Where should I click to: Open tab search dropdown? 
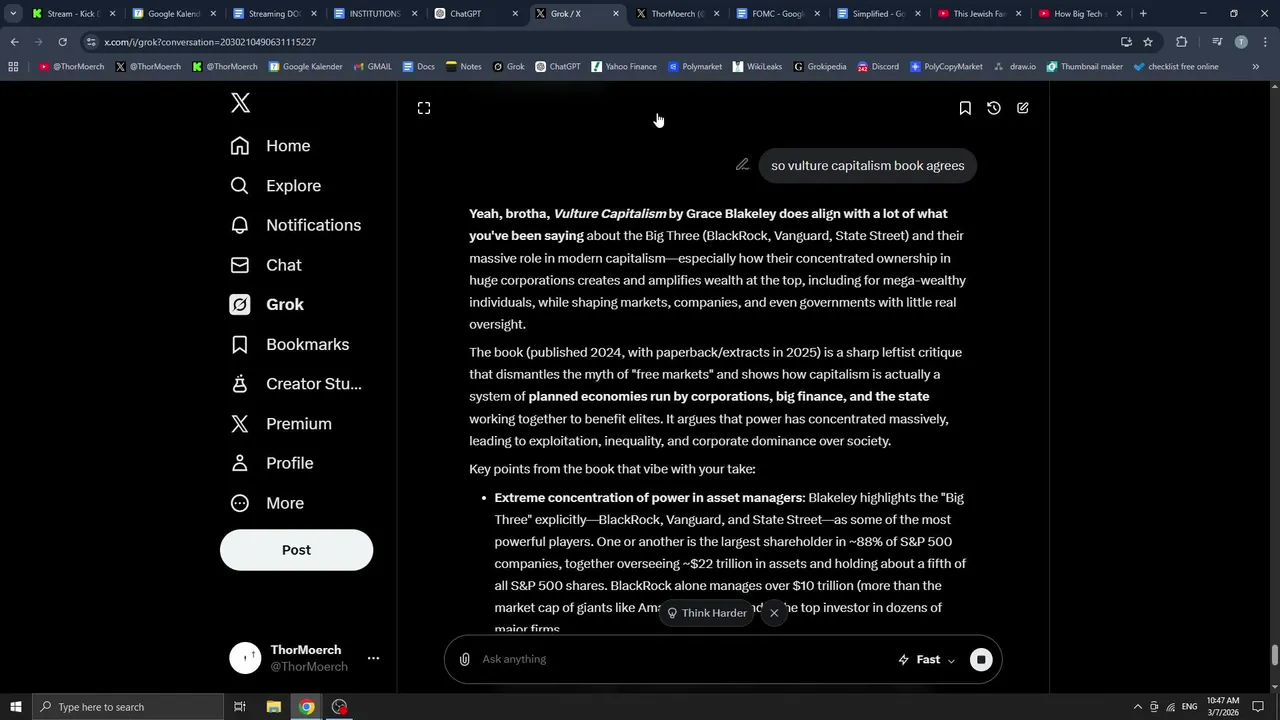coord(13,14)
